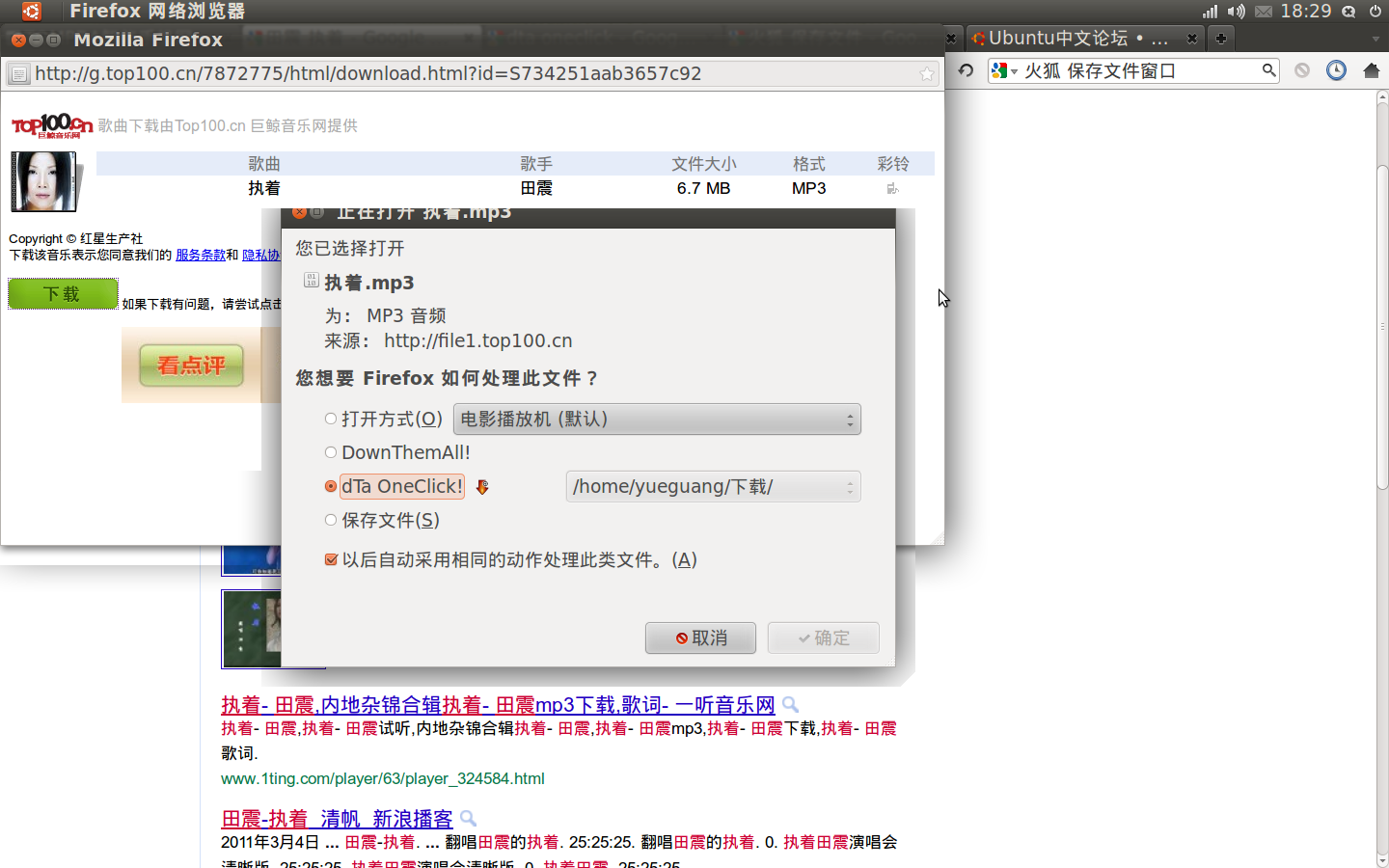This screenshot has height=868, width=1389.
Task: Click the green 下载 download button
Action: point(63,294)
